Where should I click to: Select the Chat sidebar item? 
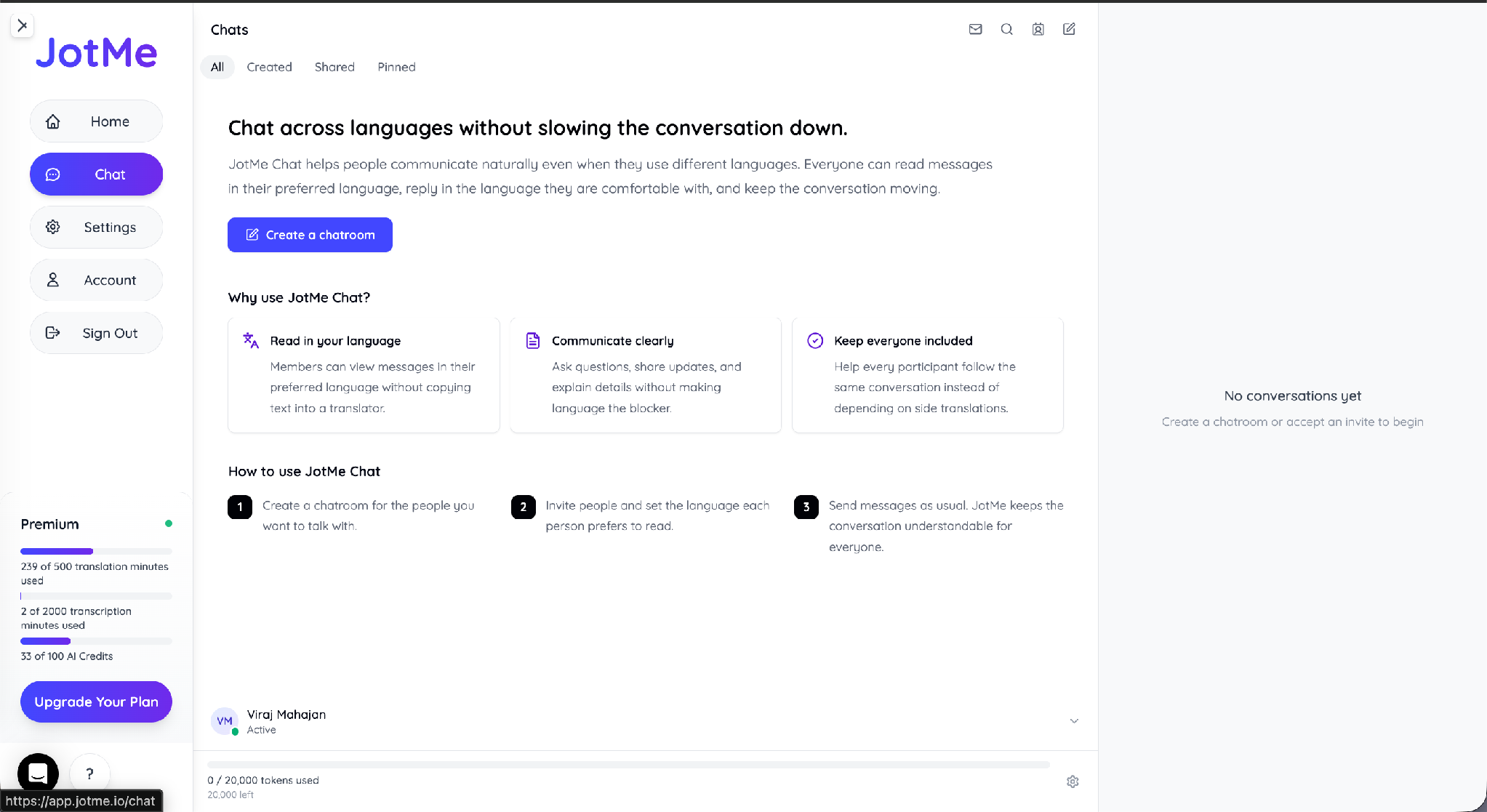96,174
